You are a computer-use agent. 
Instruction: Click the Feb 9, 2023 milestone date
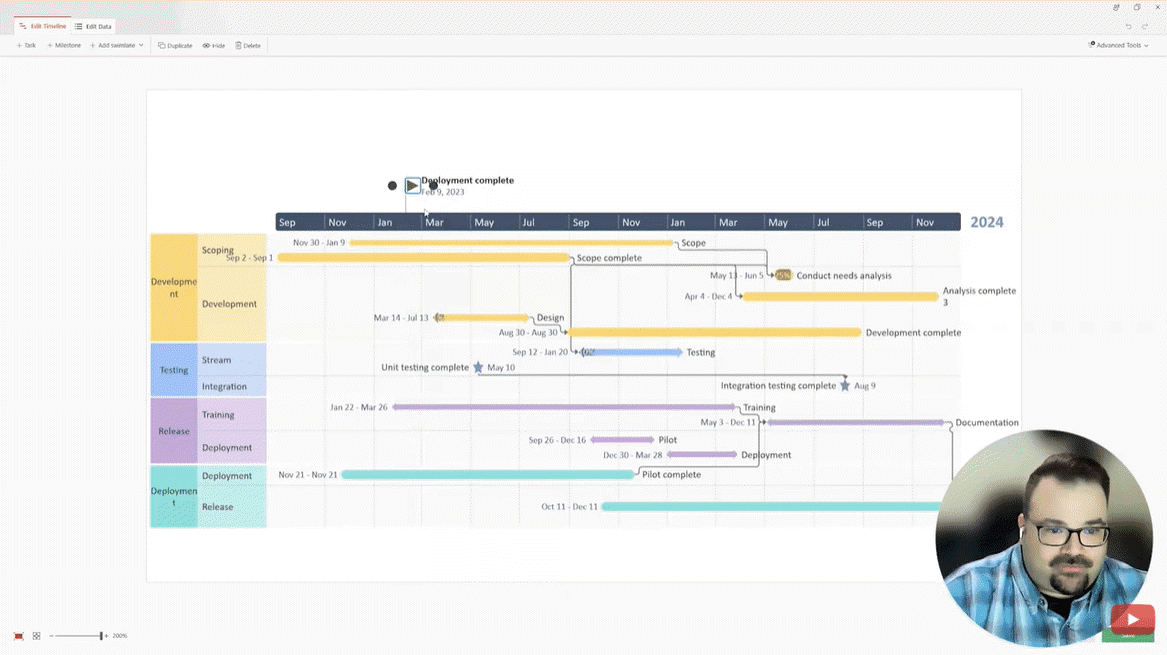443,192
